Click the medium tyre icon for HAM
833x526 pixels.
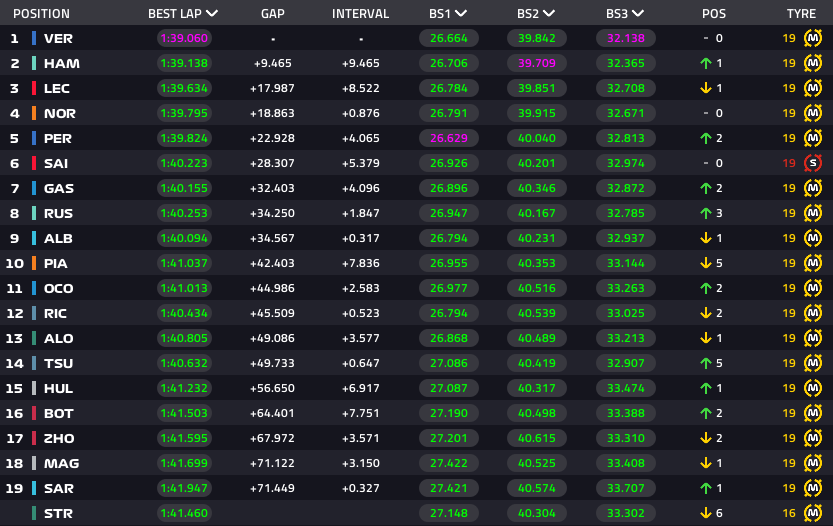(813, 63)
